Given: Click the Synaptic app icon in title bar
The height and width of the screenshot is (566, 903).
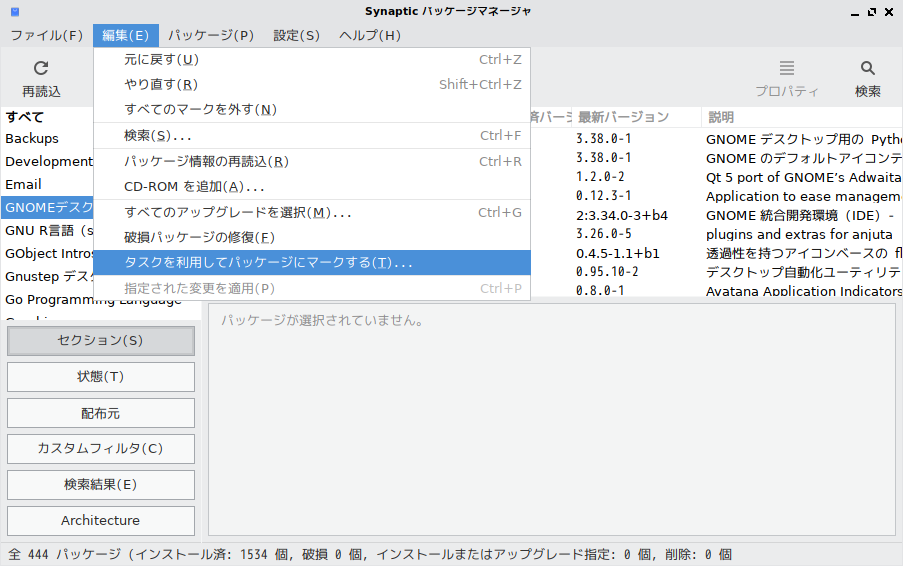Looking at the screenshot, I should point(15,12).
